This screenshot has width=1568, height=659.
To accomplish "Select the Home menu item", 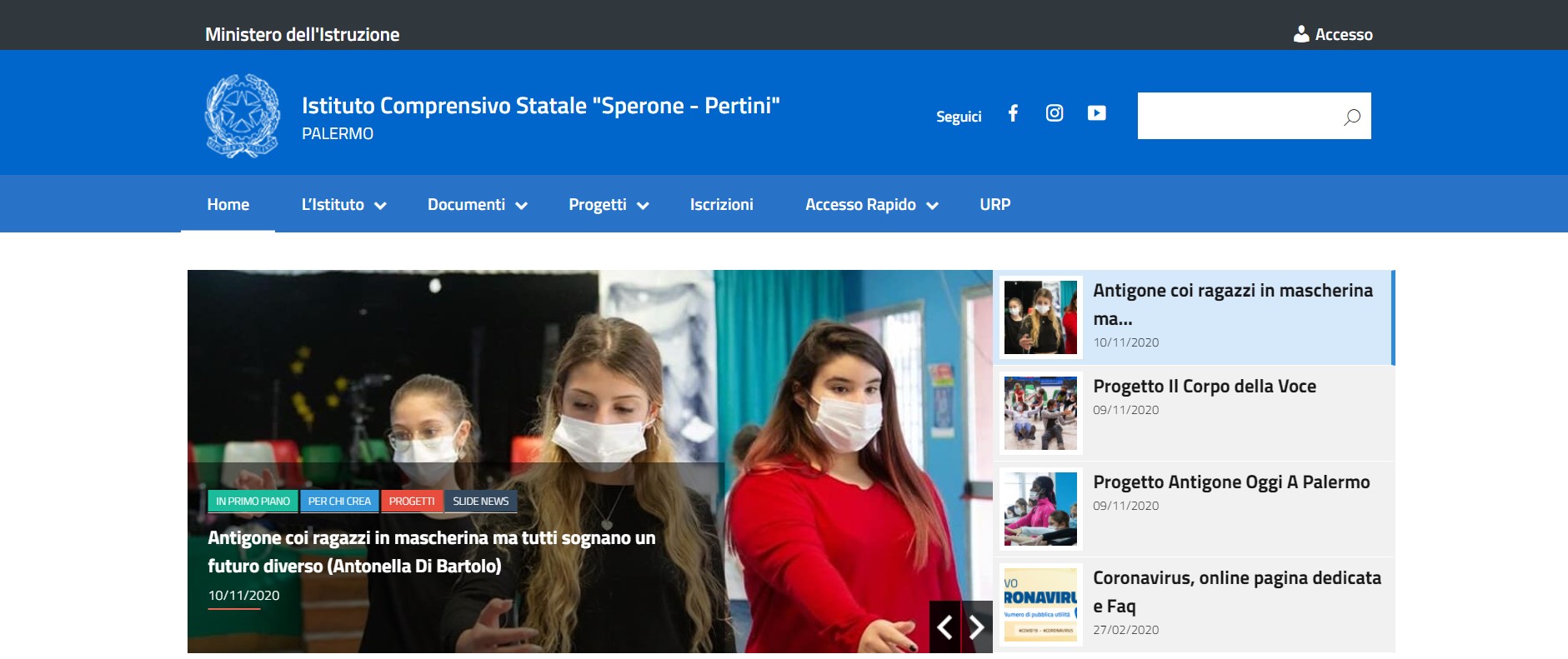I will tap(228, 204).
